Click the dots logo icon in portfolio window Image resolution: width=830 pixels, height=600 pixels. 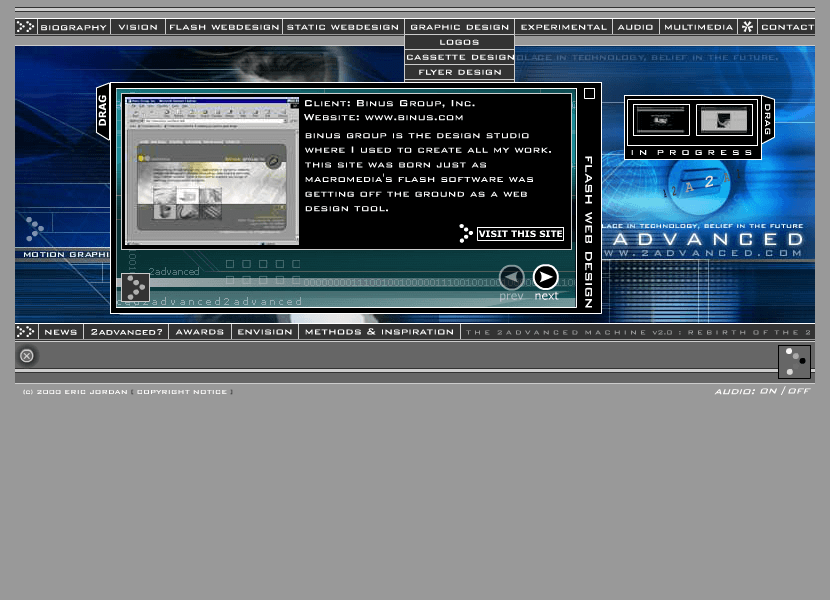[136, 287]
